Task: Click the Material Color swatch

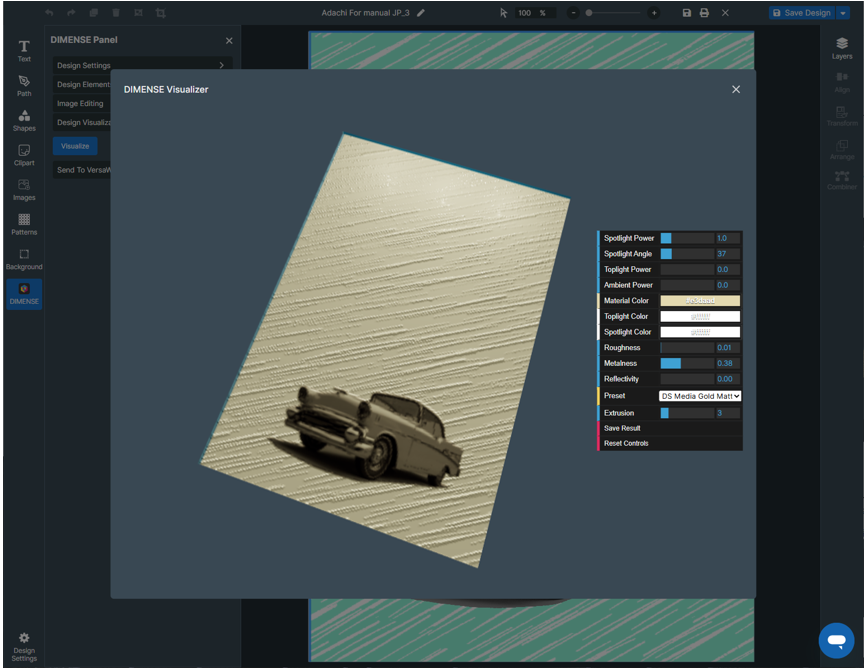Action: [700, 301]
